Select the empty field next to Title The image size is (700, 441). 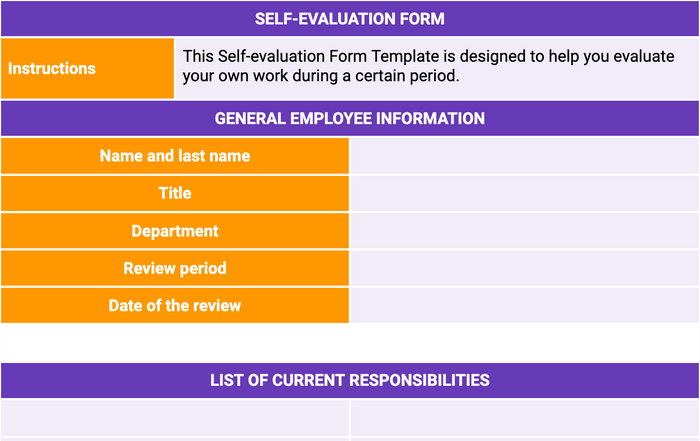[525, 193]
